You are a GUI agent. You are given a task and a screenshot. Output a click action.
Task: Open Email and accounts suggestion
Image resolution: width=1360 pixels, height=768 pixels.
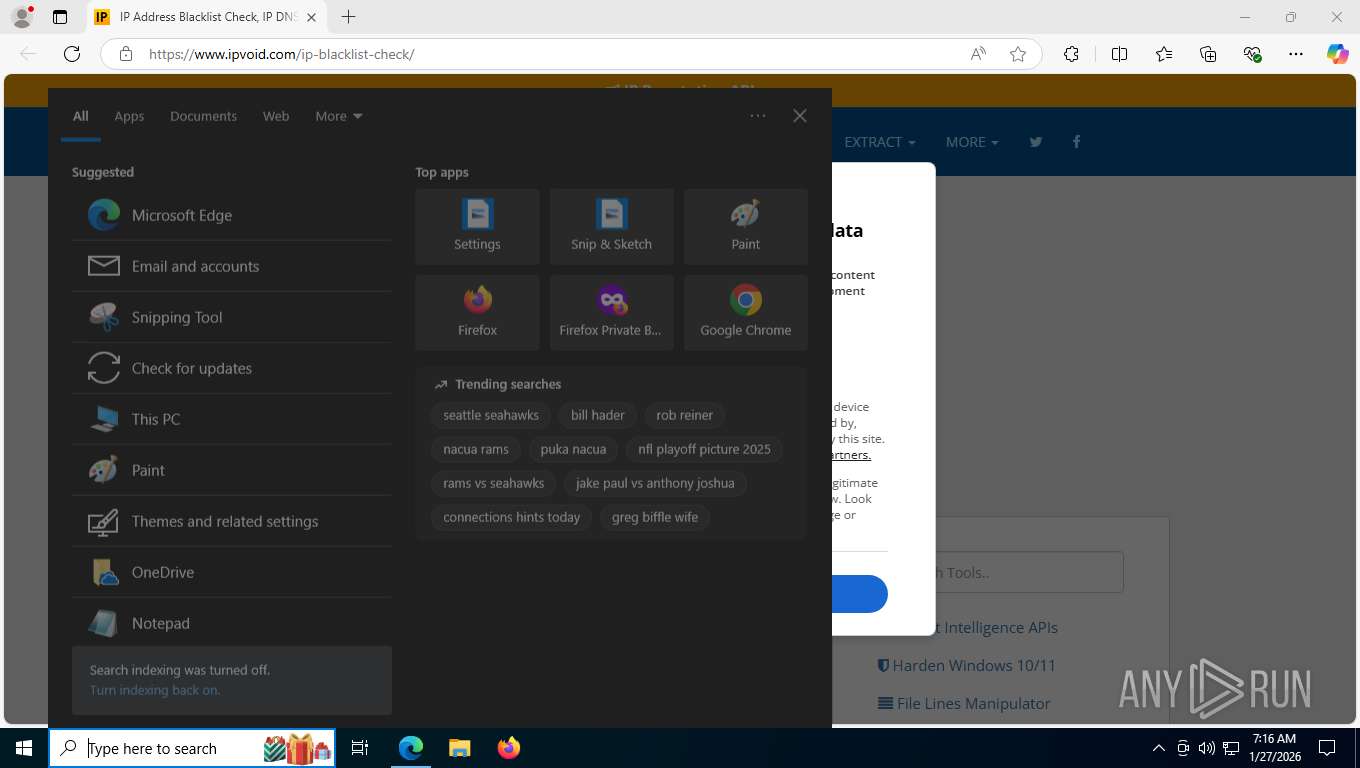(x=232, y=266)
